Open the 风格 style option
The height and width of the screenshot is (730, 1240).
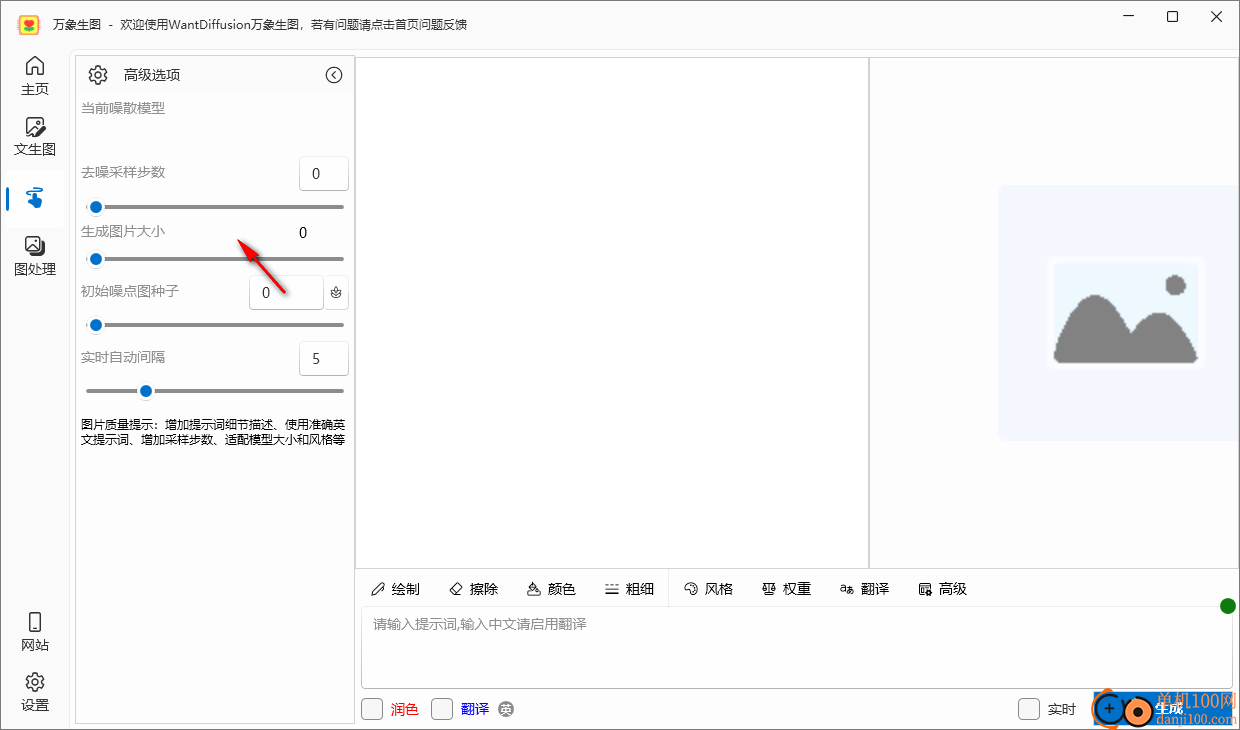click(708, 589)
